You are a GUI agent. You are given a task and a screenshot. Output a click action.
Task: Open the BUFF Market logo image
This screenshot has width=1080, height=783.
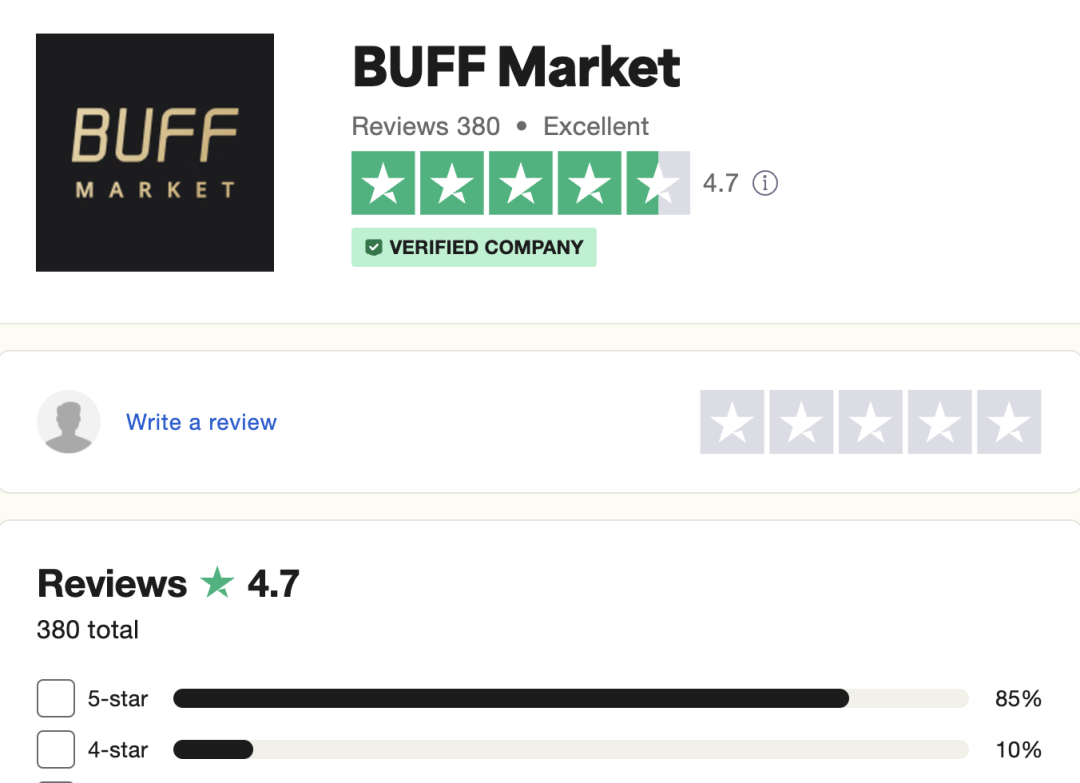pos(155,152)
